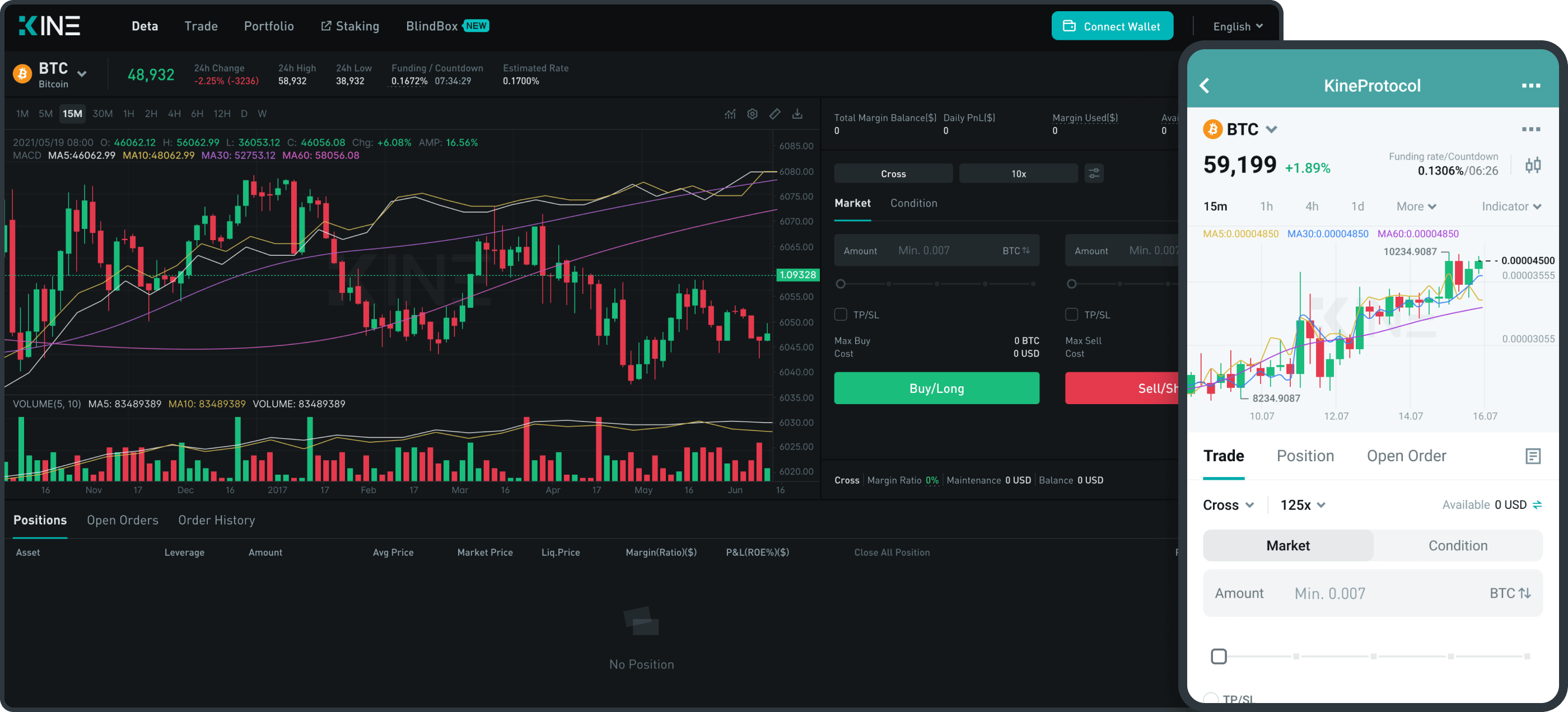
Task: Select the 1h interval in the mobile chart
Action: coord(1266,207)
